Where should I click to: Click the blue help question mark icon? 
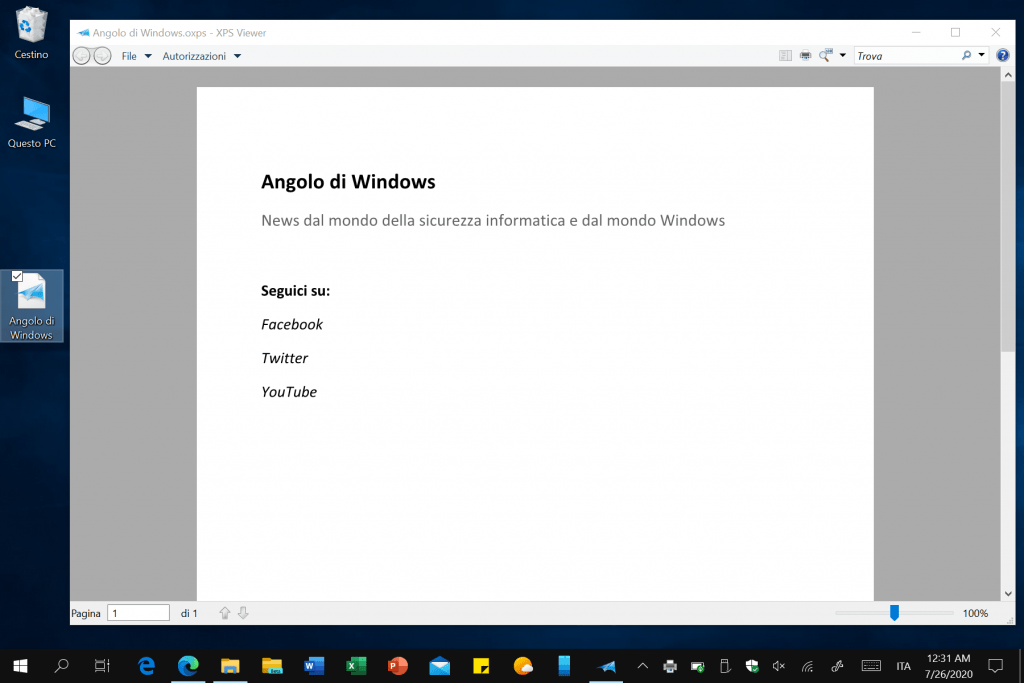coord(1003,56)
